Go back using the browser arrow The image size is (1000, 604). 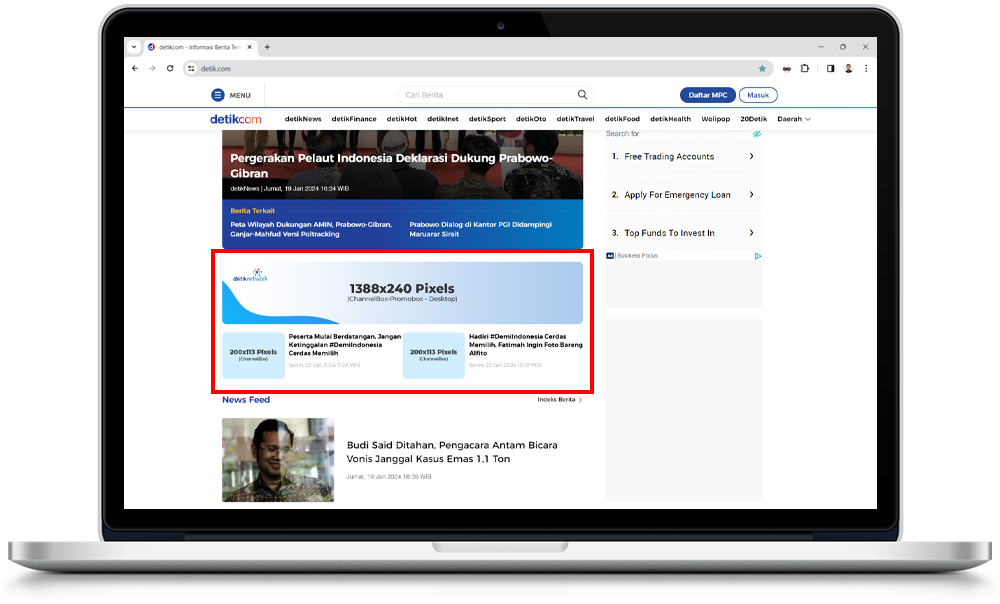(136, 69)
